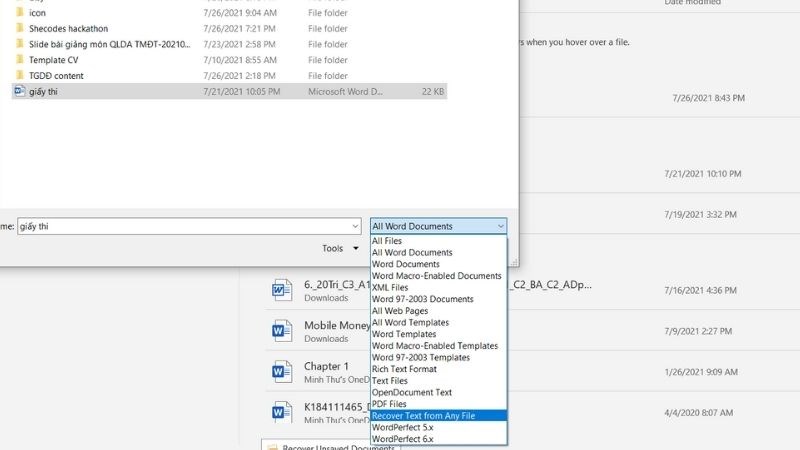Click the Shecodes hackathon folder icon

click(19, 29)
